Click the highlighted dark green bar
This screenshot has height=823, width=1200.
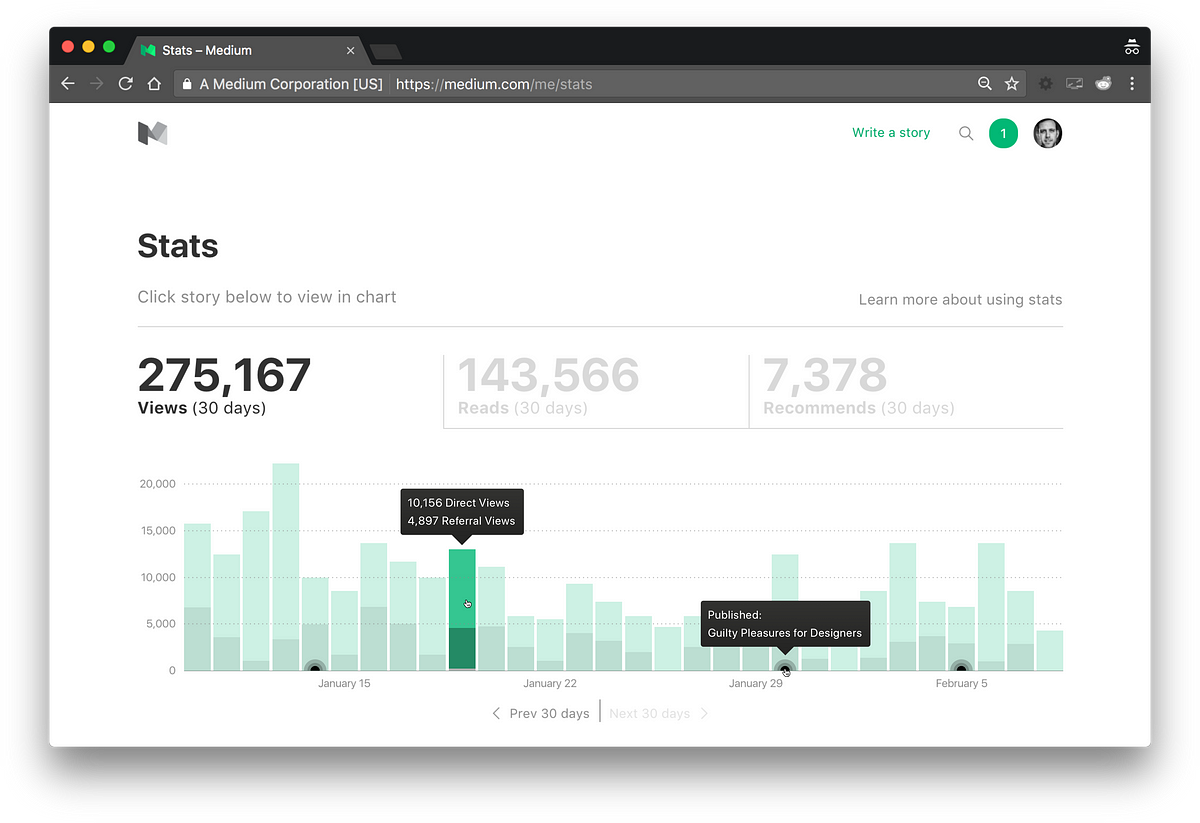(x=462, y=609)
